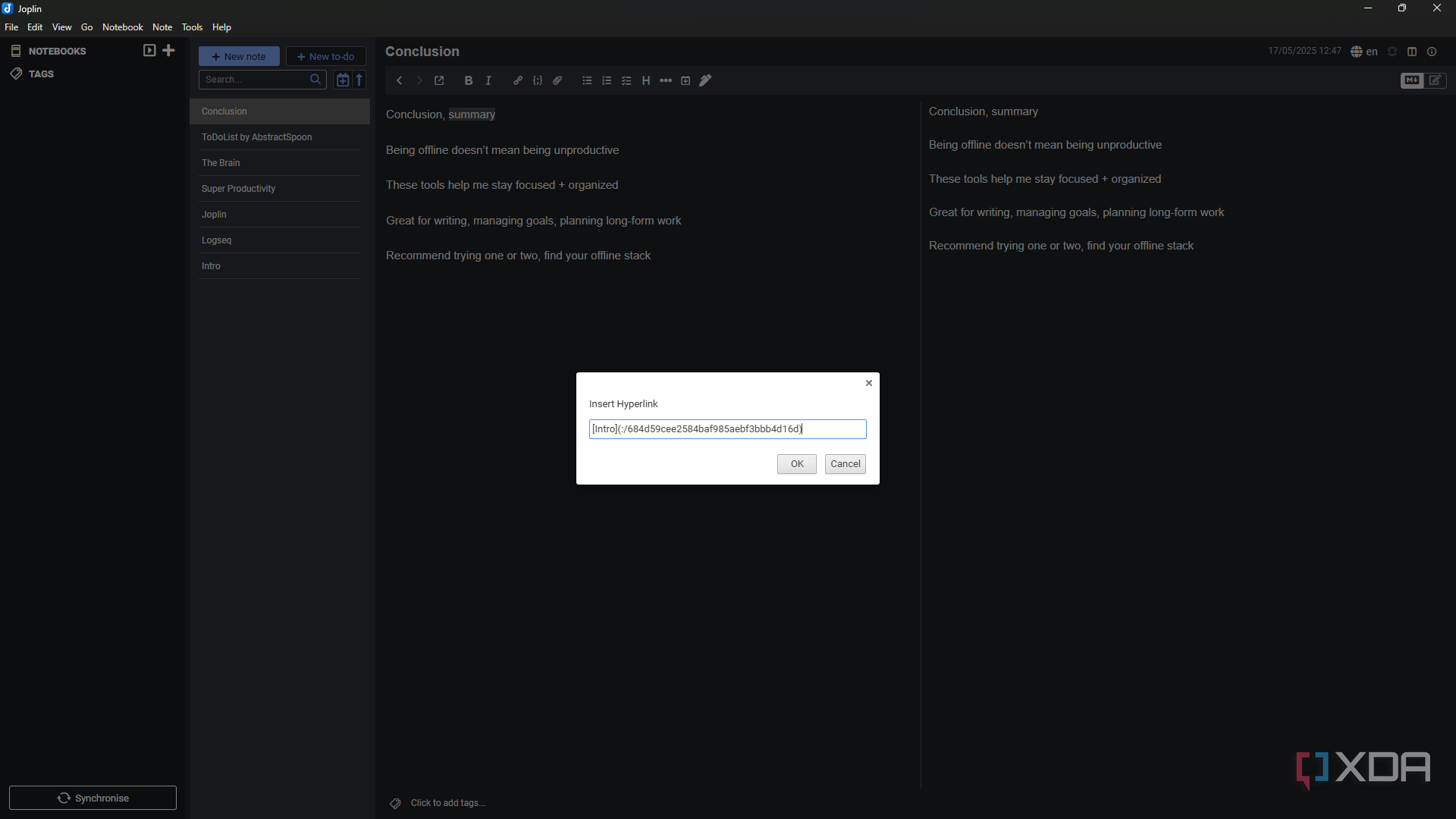Click the New note button

[x=239, y=56]
